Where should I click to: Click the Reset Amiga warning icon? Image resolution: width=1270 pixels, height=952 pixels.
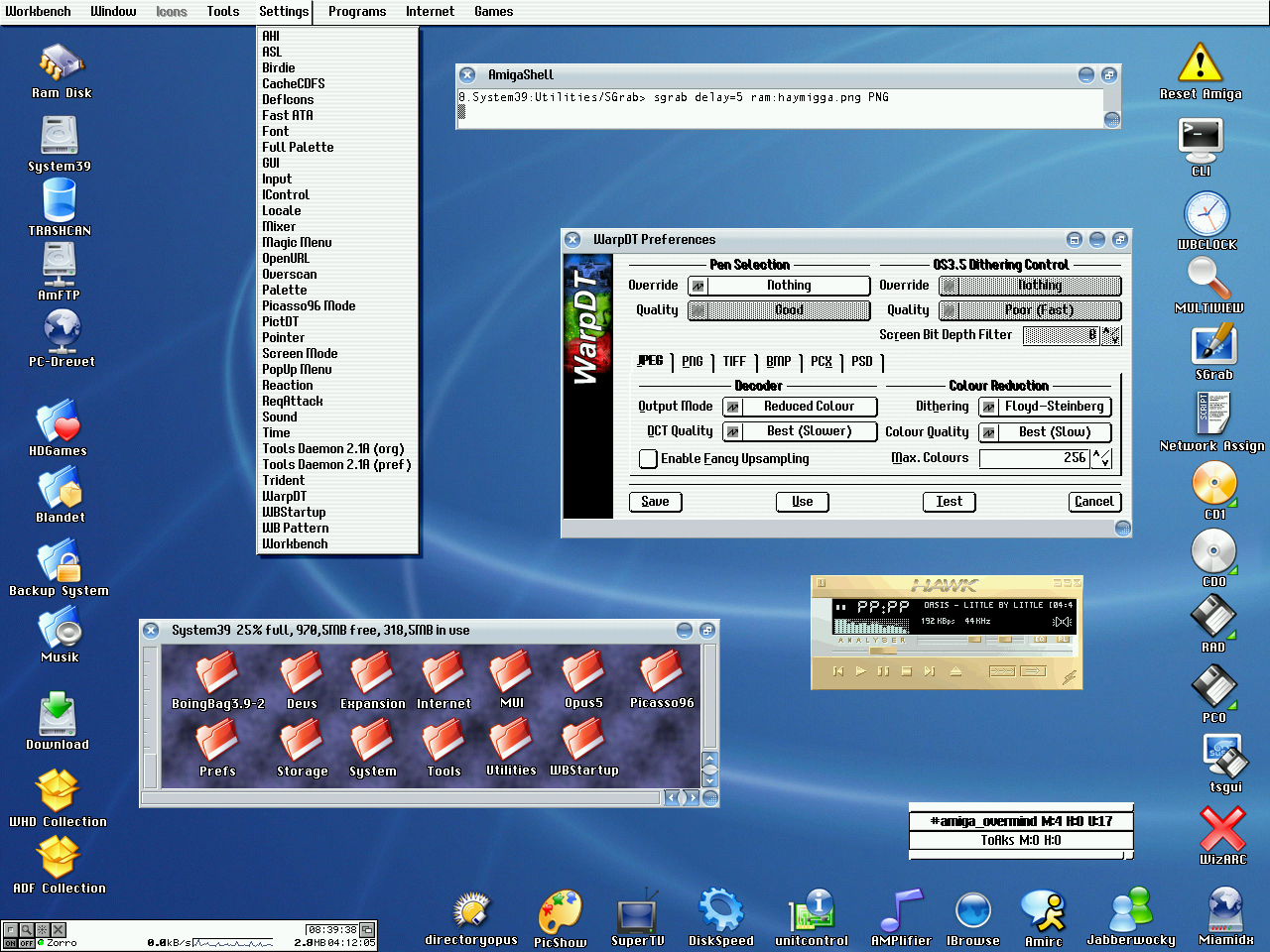[1200, 64]
